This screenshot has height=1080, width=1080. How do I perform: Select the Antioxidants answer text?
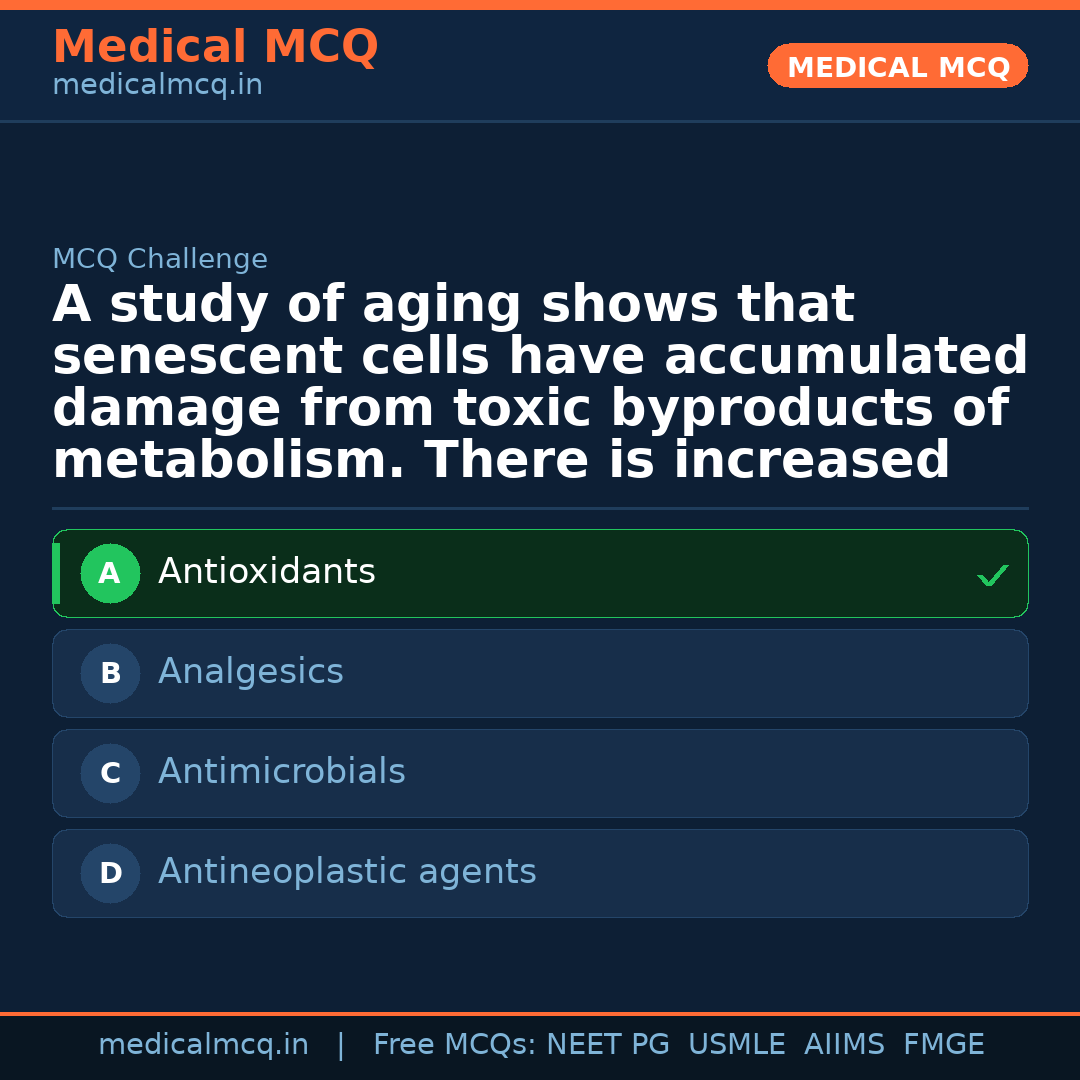[267, 572]
